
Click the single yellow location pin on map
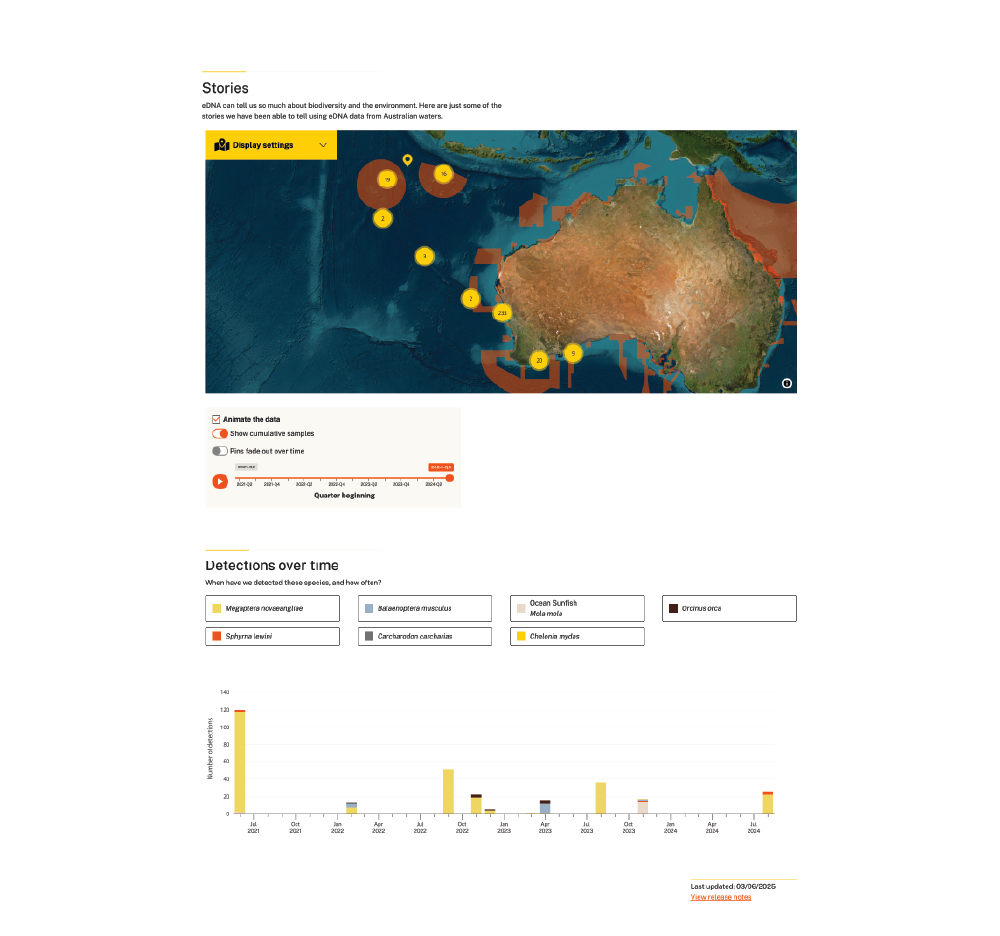(406, 160)
